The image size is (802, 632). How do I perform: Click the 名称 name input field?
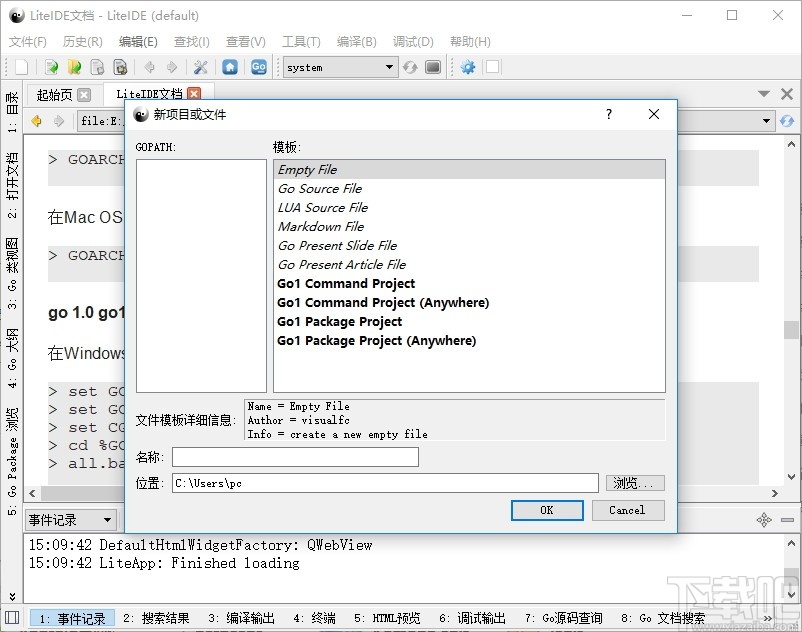pos(295,457)
